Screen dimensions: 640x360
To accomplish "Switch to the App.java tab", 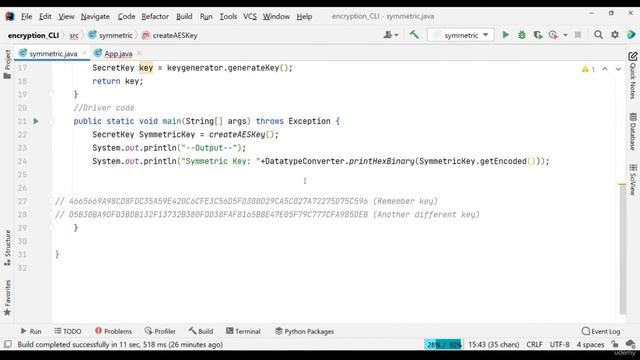I will click(118, 53).
